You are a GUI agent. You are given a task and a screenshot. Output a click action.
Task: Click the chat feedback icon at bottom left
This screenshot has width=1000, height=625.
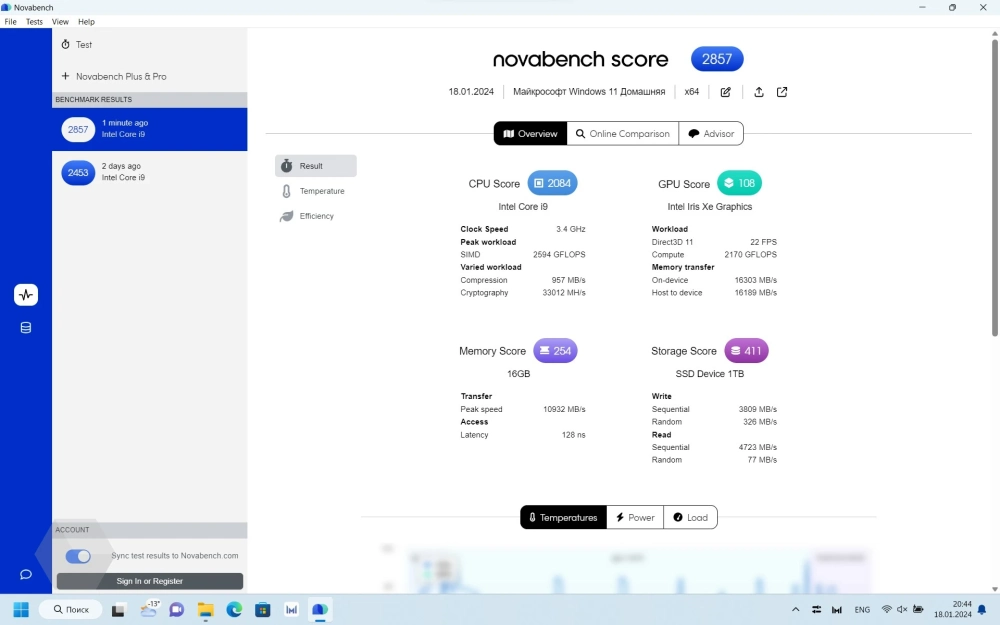coord(26,574)
